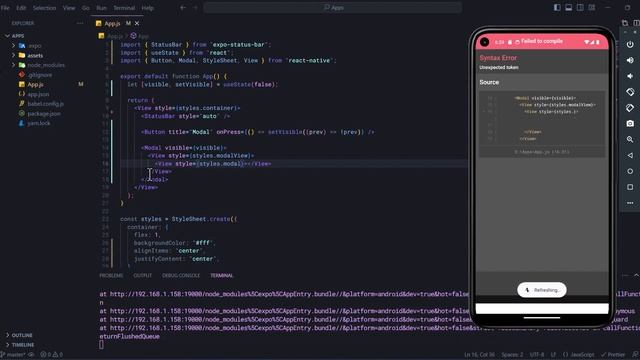Viewport: 640px width, 360px height.
Task: Click the emulator power button icon
Action: pos(630,44)
